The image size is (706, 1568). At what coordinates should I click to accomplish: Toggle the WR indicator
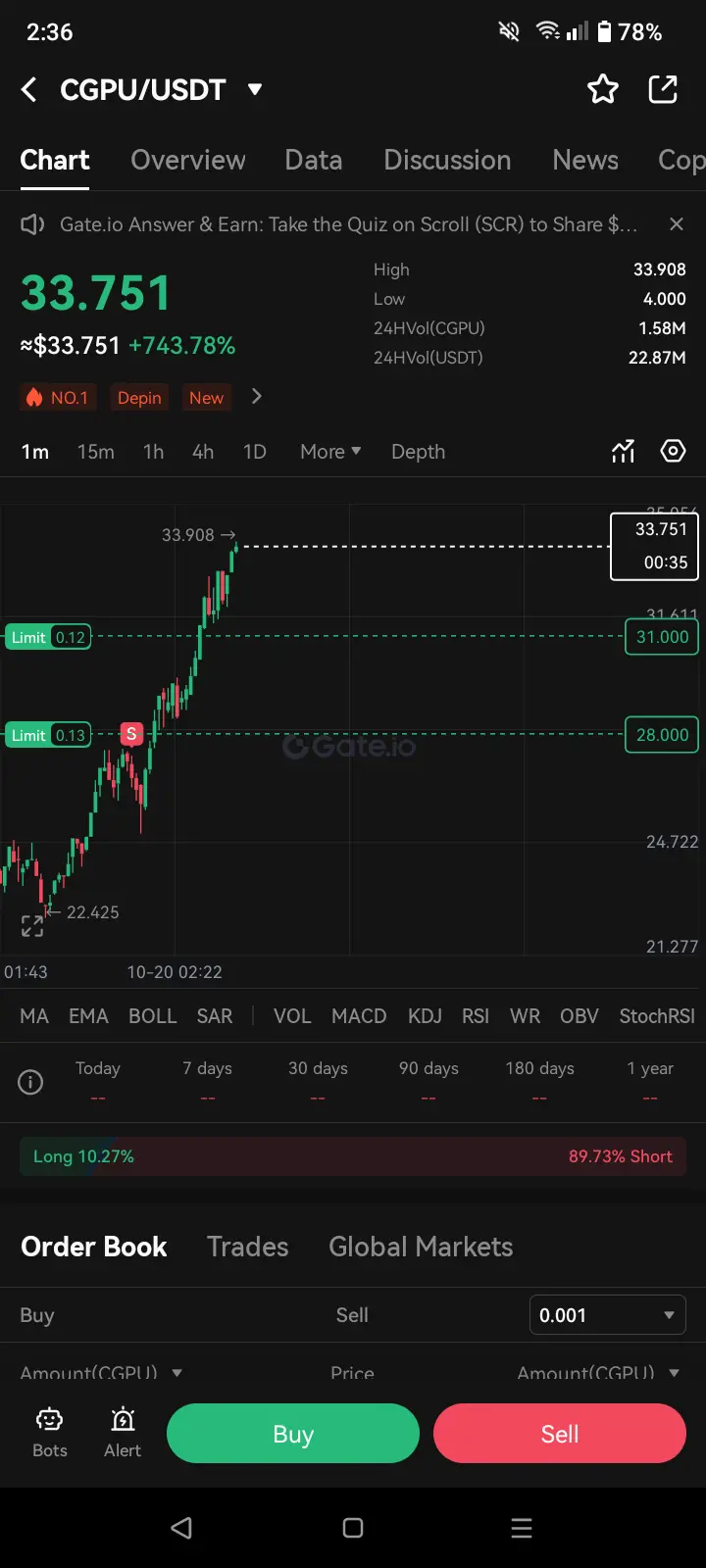point(525,1016)
